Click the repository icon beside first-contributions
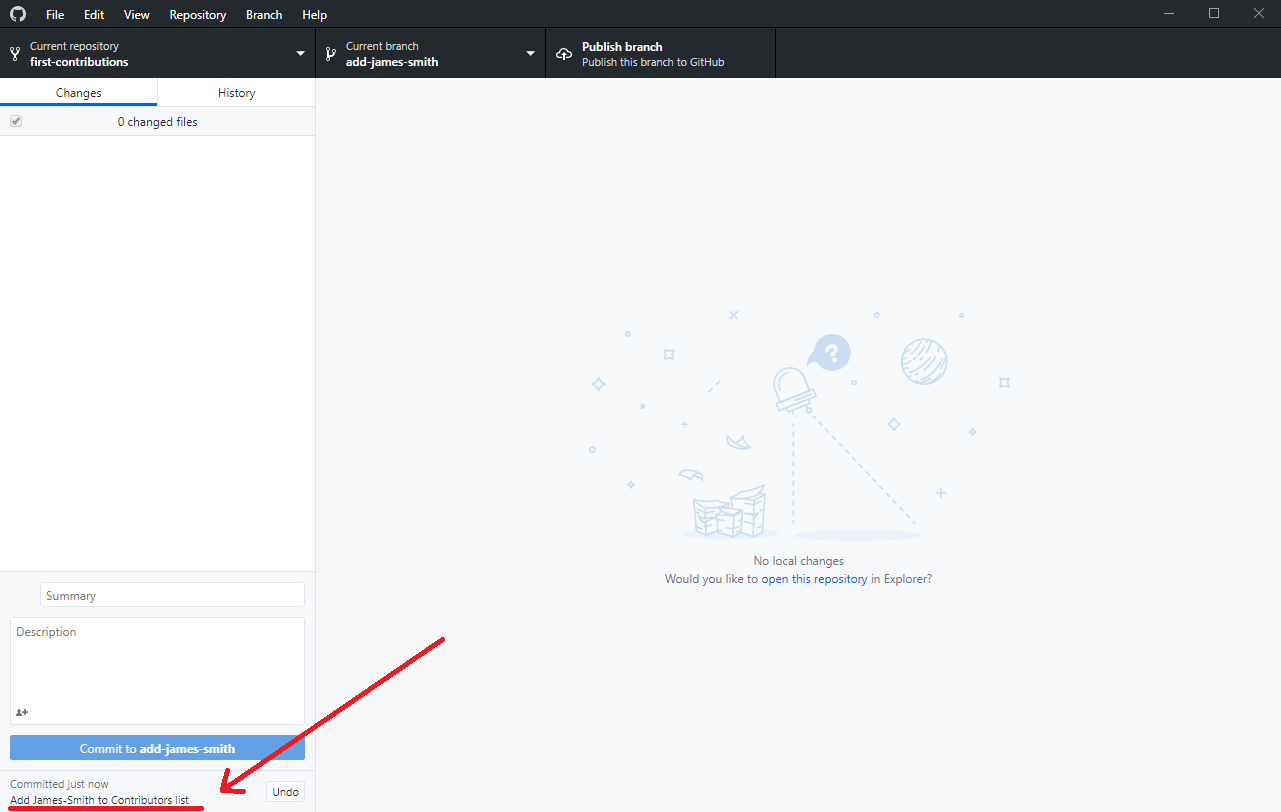Screen dimensions: 1281x812 [x=14, y=54]
